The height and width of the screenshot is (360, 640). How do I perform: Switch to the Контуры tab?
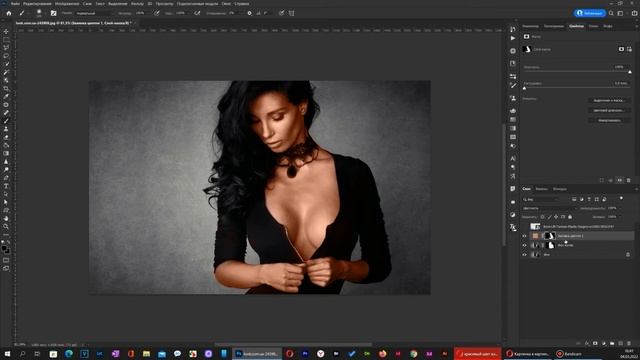click(x=560, y=189)
